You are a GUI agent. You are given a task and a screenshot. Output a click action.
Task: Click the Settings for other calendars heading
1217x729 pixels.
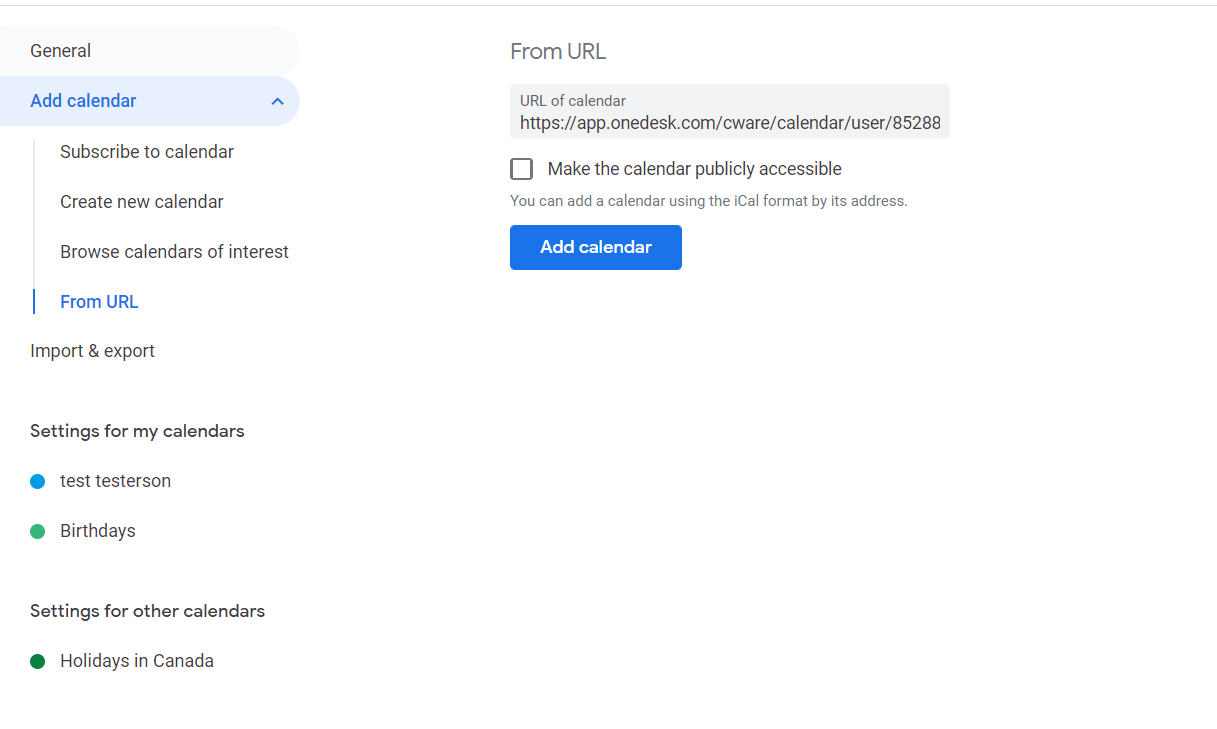147,611
